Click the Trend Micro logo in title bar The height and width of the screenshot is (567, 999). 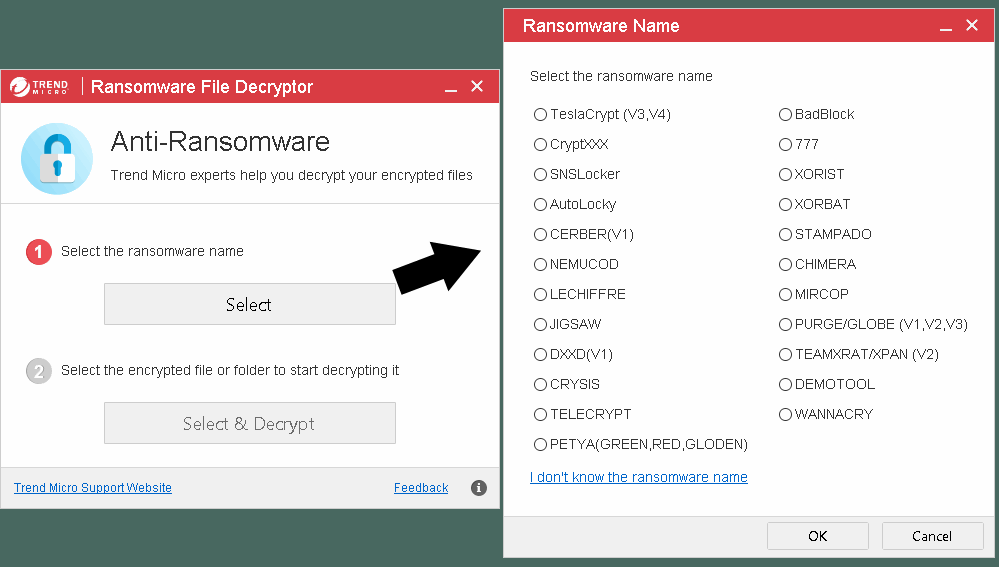click(x=39, y=87)
